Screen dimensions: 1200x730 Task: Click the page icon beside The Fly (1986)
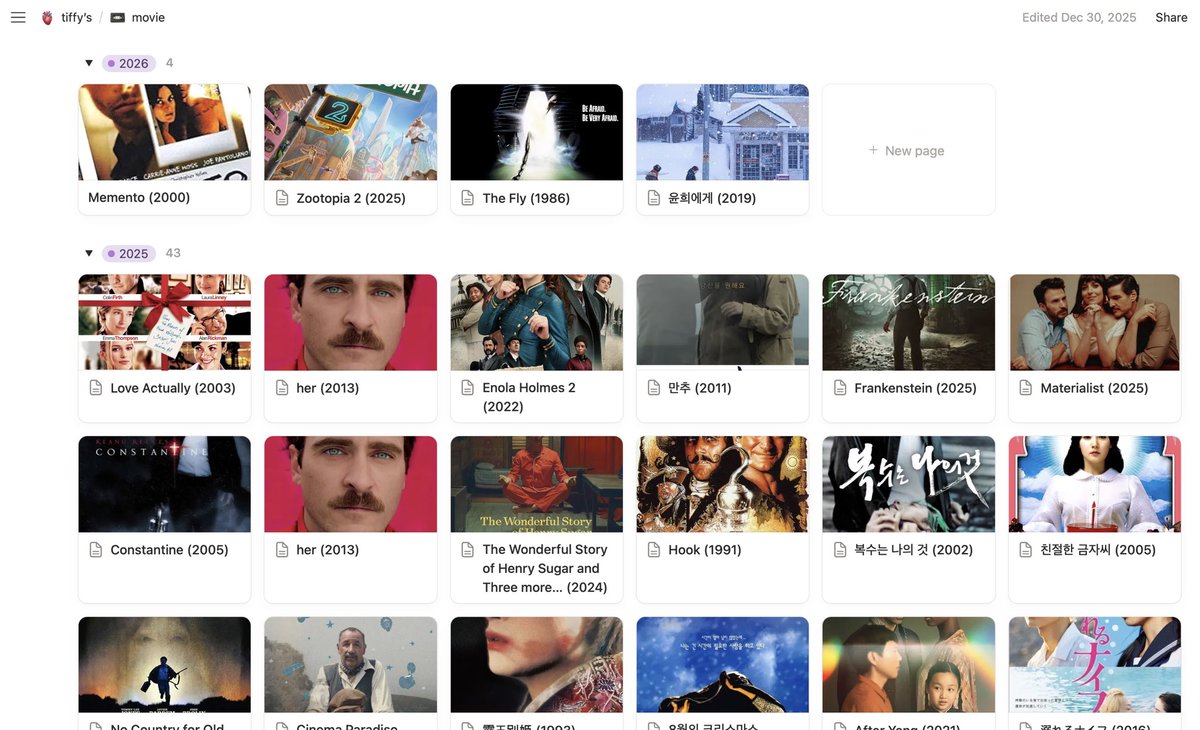(468, 198)
